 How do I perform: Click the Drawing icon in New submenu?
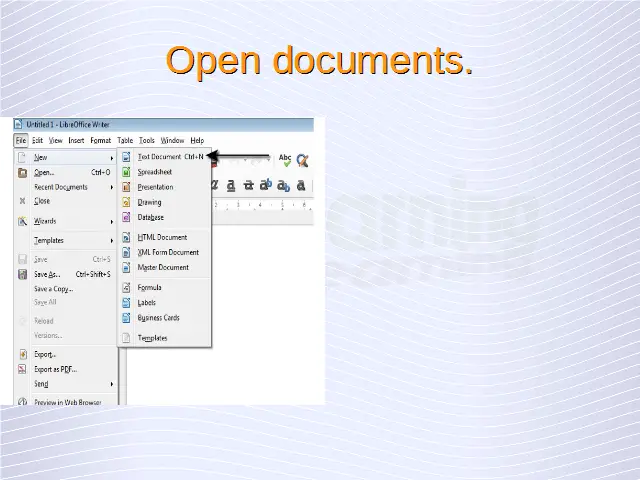point(126,202)
